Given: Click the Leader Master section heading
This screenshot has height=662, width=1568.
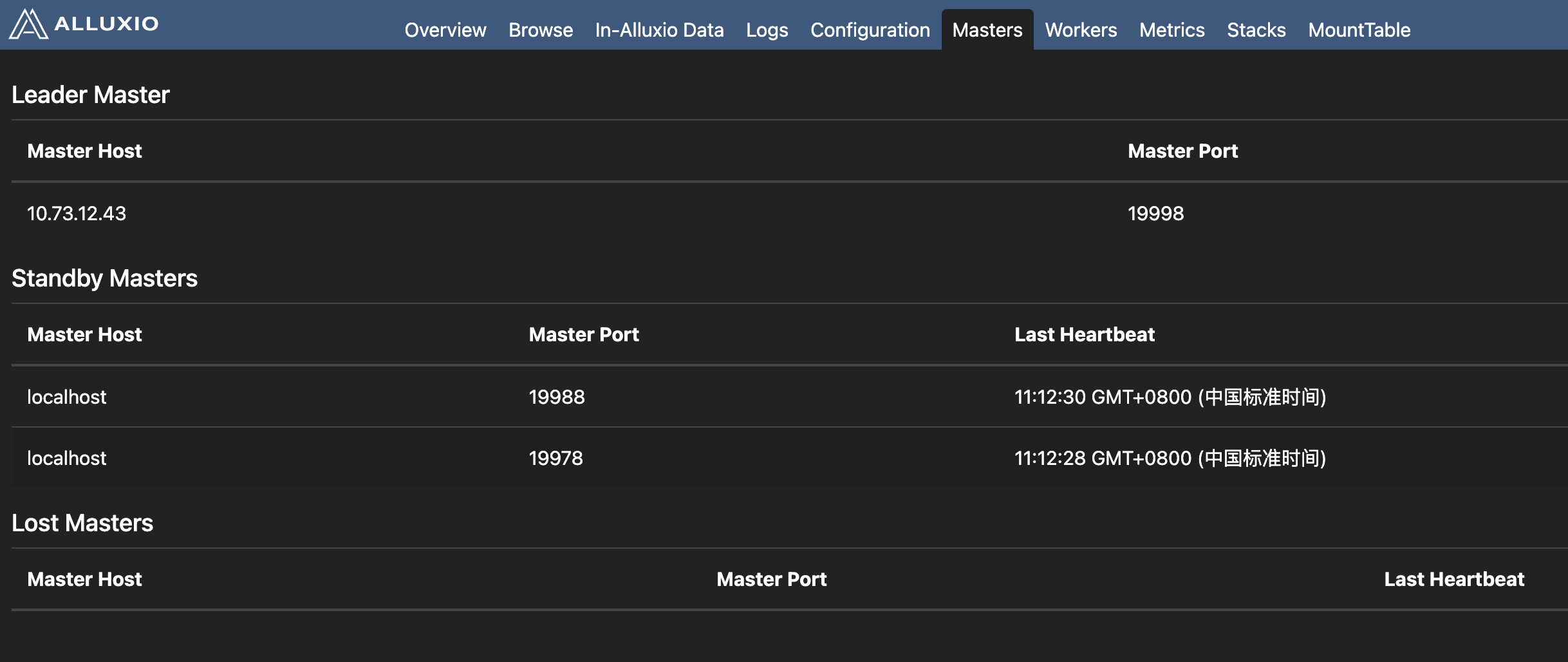Looking at the screenshot, I should coord(91,95).
